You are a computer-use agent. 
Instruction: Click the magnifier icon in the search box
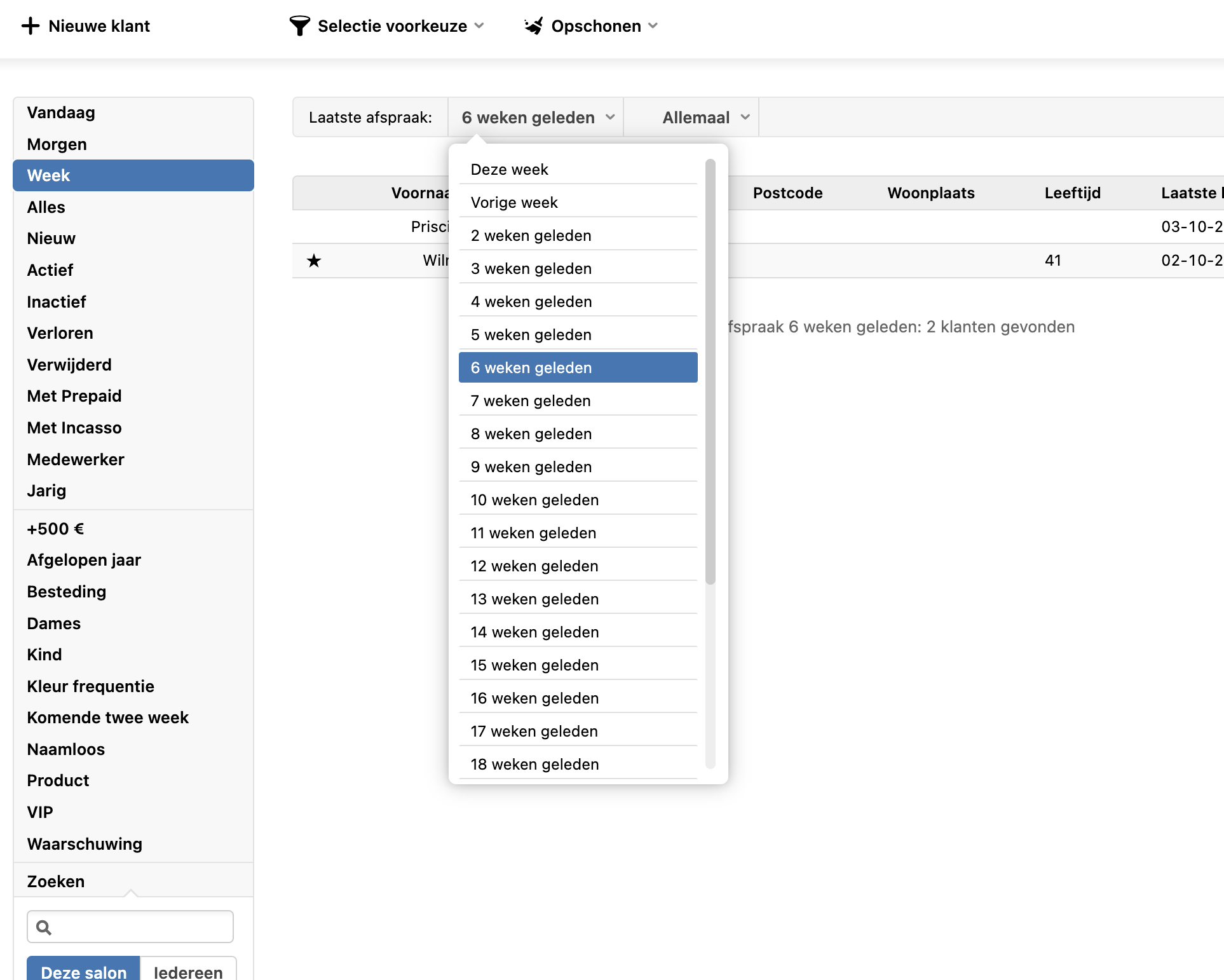44,927
